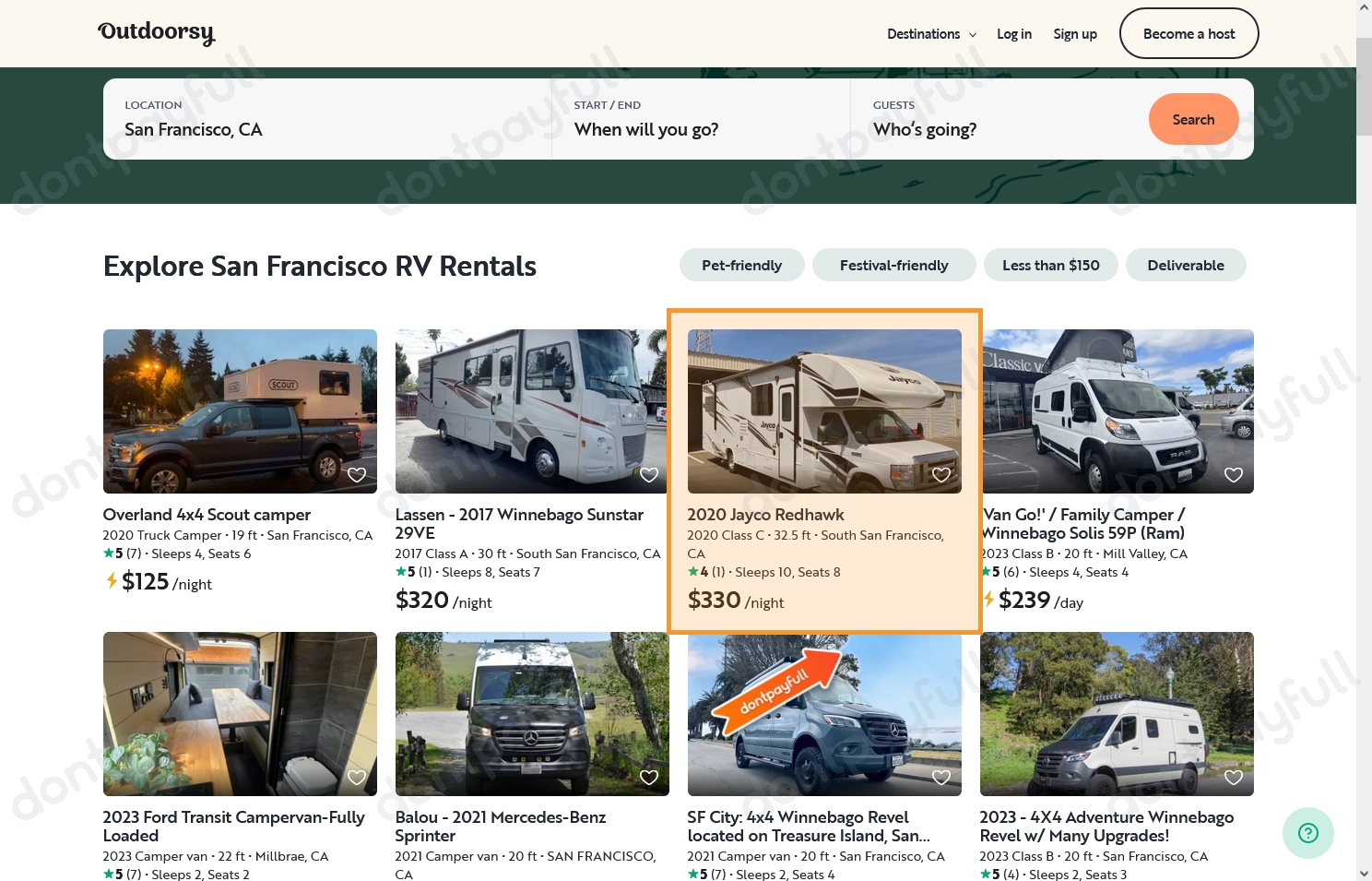Click Become a host

tap(1189, 33)
